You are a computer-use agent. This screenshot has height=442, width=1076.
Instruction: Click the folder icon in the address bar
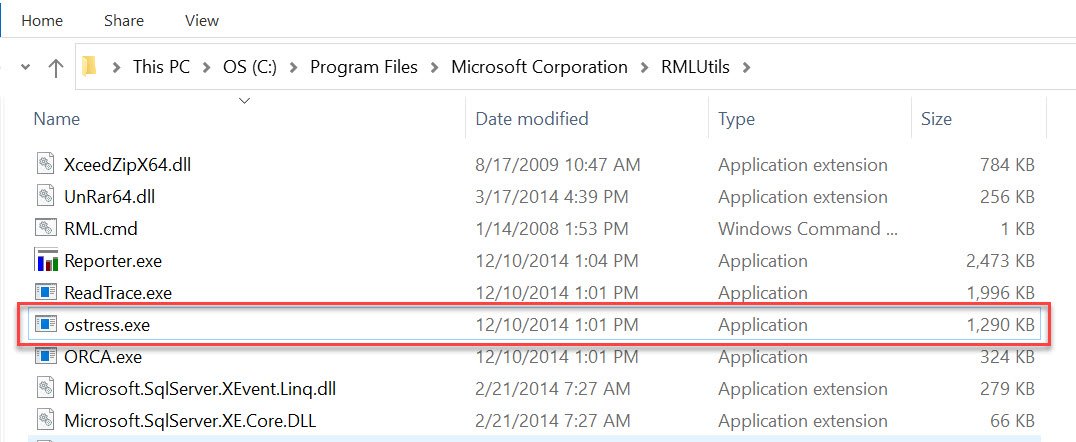pos(89,67)
